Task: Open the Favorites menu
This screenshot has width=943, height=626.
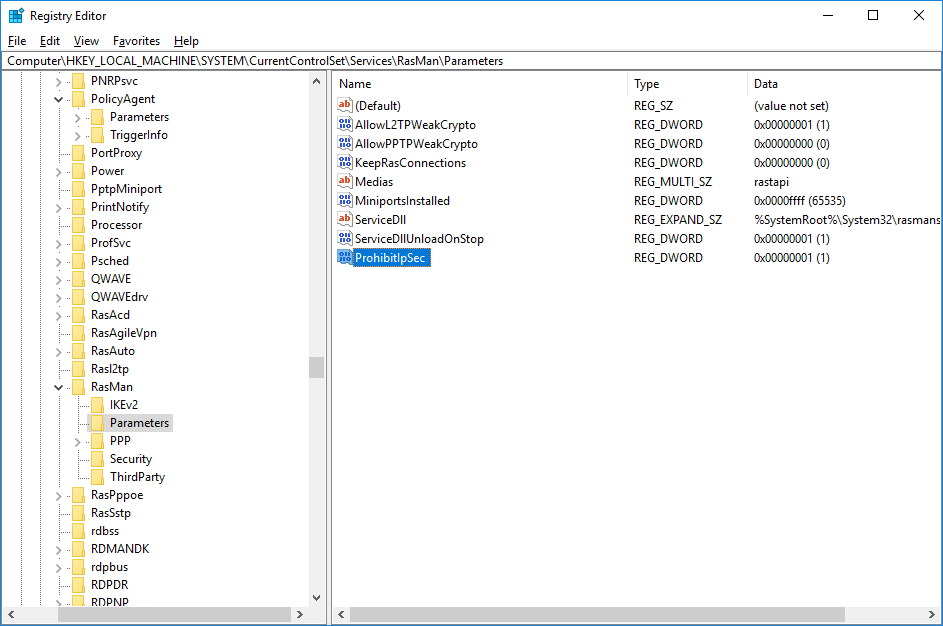Action: (x=137, y=41)
